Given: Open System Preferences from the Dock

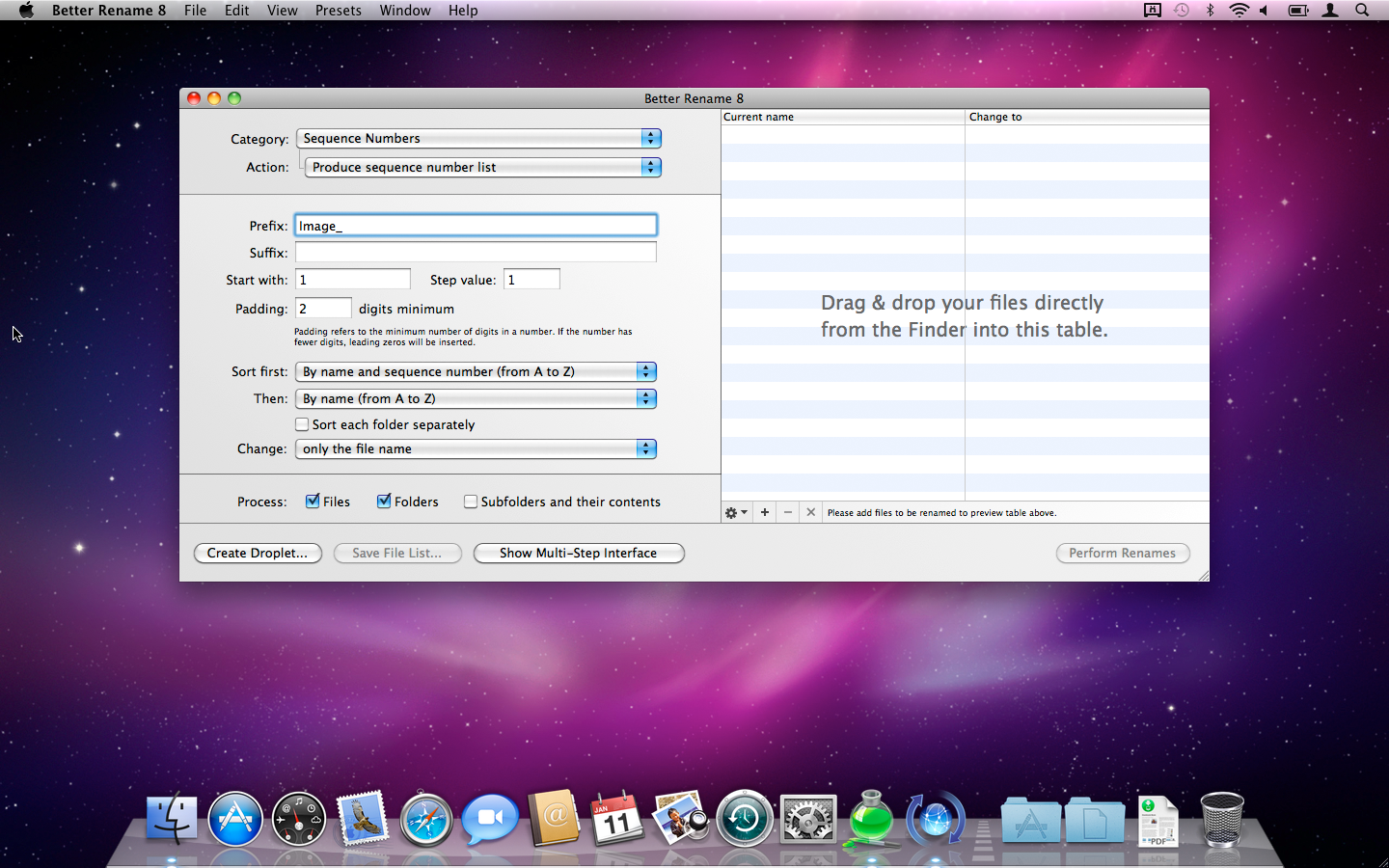Looking at the screenshot, I should click(808, 819).
